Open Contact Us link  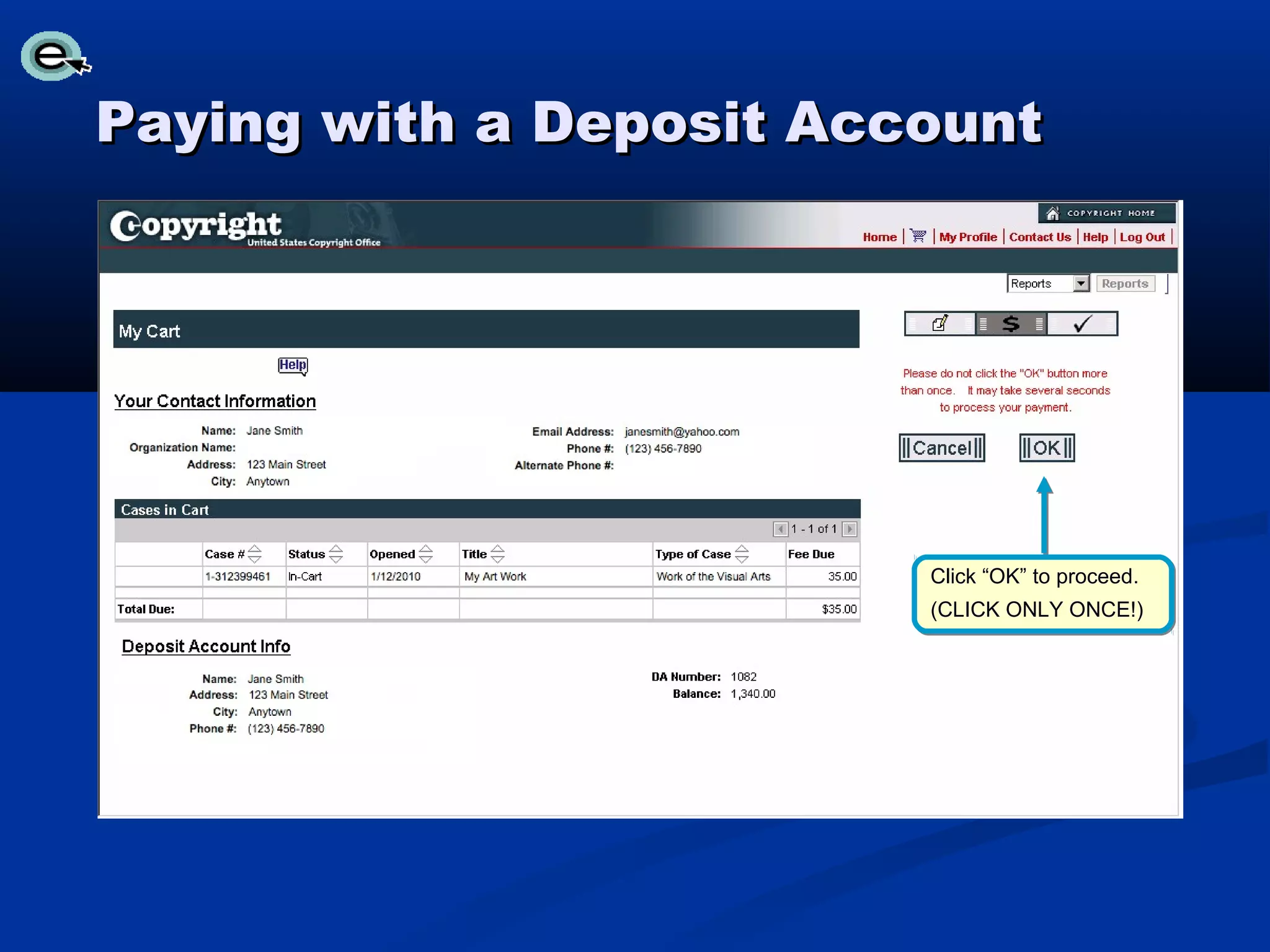pyautogui.click(x=1040, y=237)
